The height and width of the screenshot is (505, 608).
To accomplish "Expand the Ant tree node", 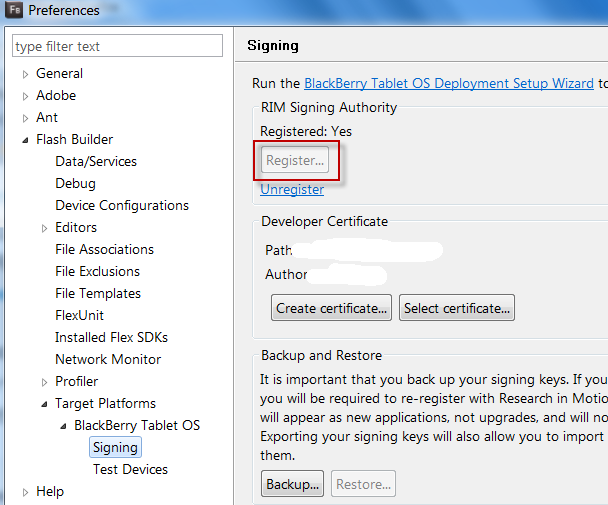I will (x=25, y=118).
